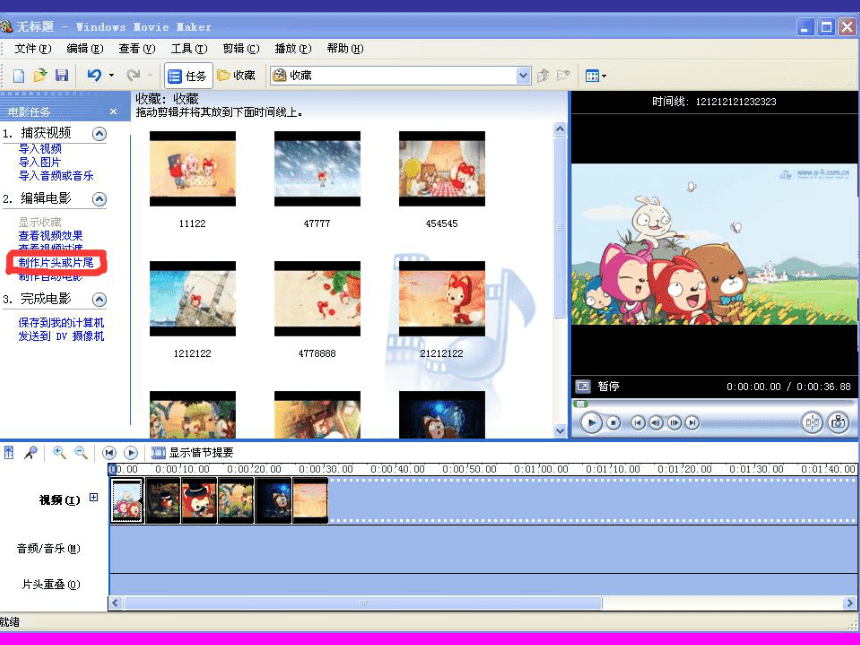Click the up one level folder icon
The width and height of the screenshot is (860, 645).
[x=543, y=76]
